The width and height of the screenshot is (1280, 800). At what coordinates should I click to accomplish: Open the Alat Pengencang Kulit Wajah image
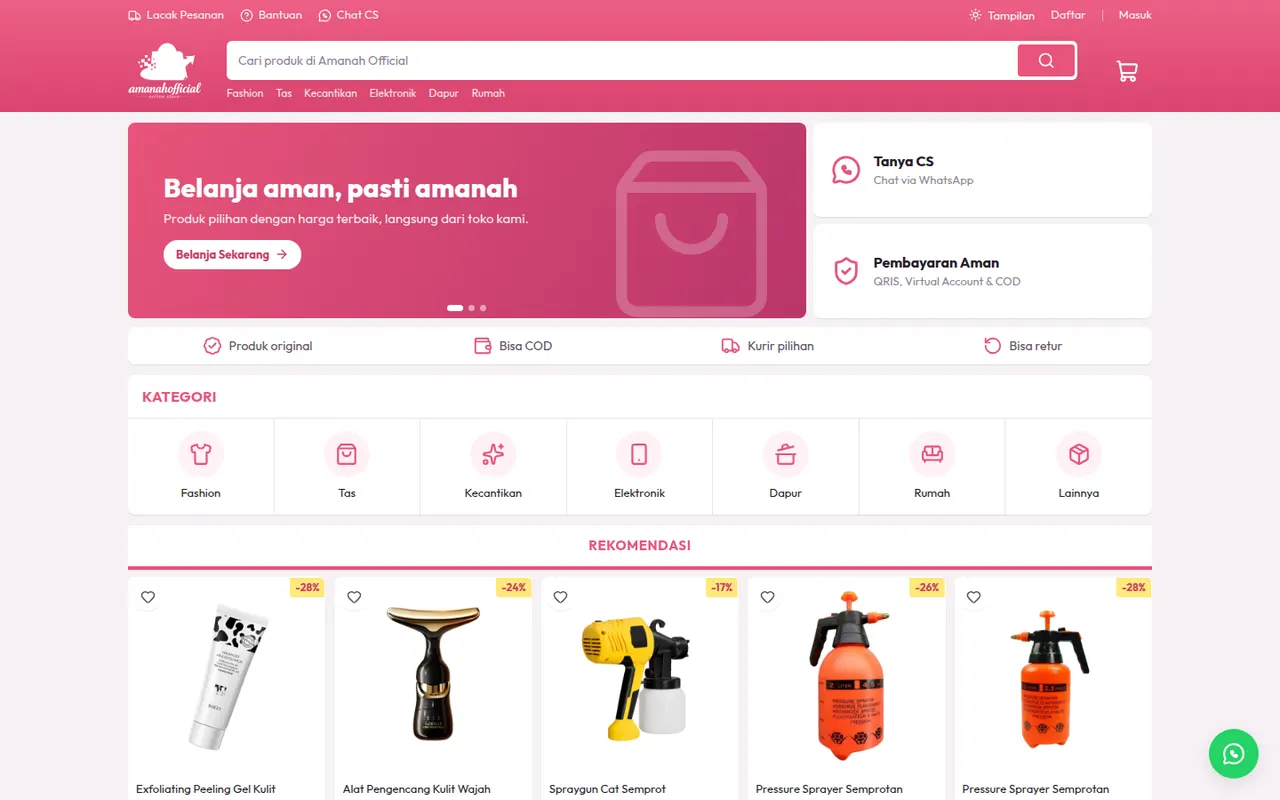tap(433, 676)
